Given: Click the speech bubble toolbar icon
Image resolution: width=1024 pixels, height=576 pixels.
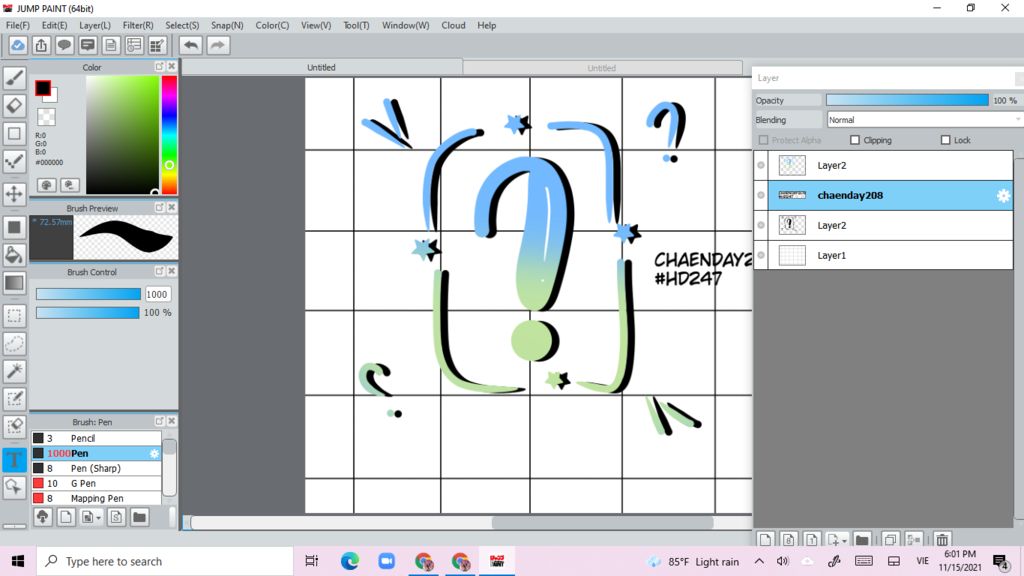Looking at the screenshot, I should click(x=64, y=45).
